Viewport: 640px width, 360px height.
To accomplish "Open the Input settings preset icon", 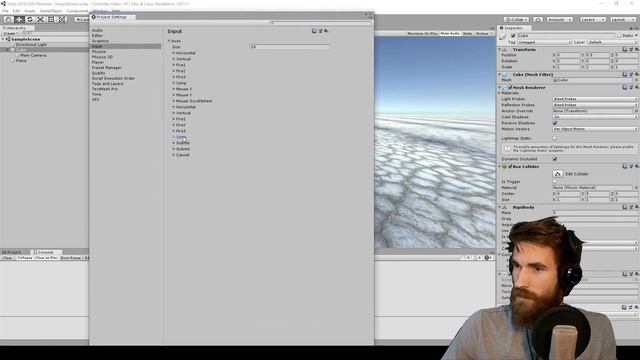I will pyautogui.click(x=320, y=31).
